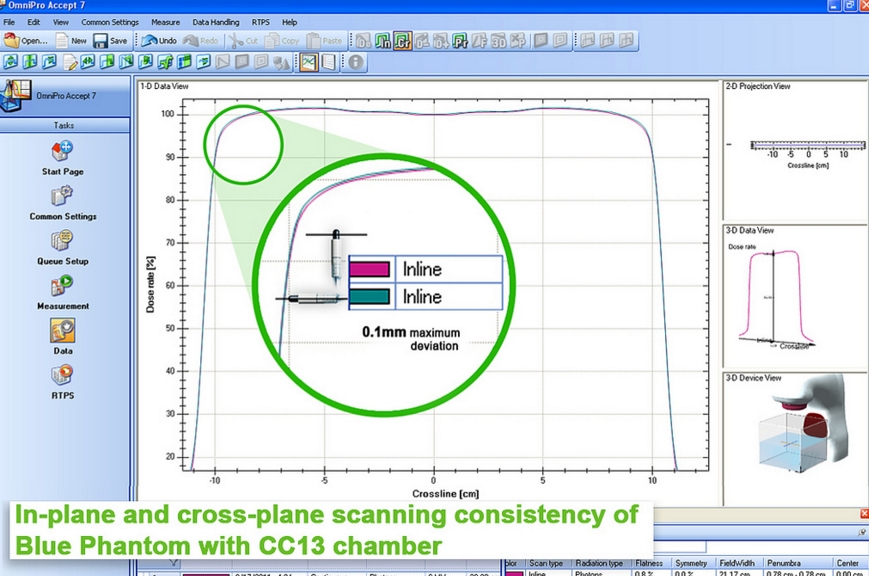Click the greyed-out 'P' toolbar icon
Image resolution: width=869 pixels, height=576 pixels.
coord(518,41)
